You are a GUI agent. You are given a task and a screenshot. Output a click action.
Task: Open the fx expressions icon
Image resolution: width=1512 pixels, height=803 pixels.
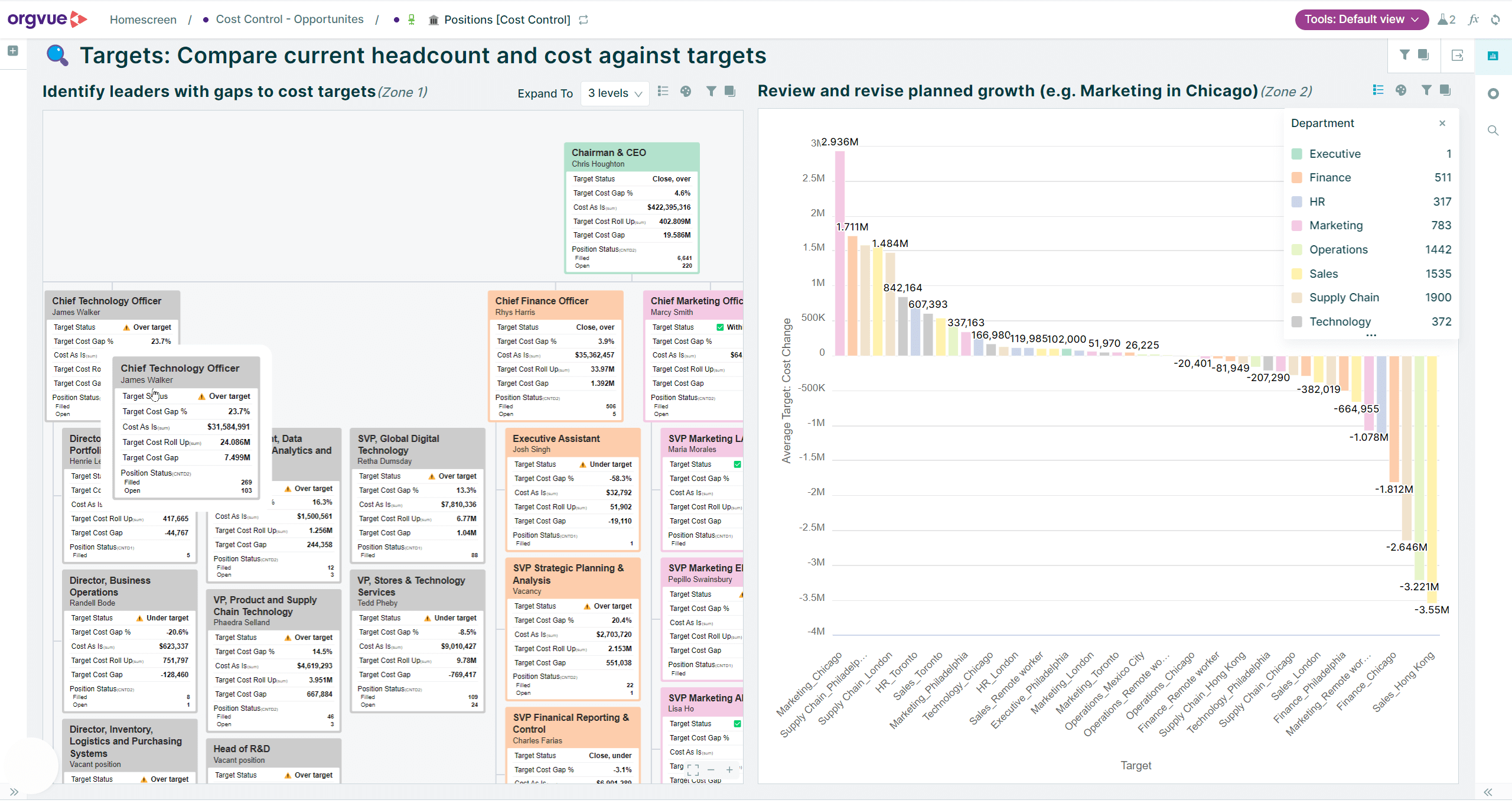[1473, 19]
